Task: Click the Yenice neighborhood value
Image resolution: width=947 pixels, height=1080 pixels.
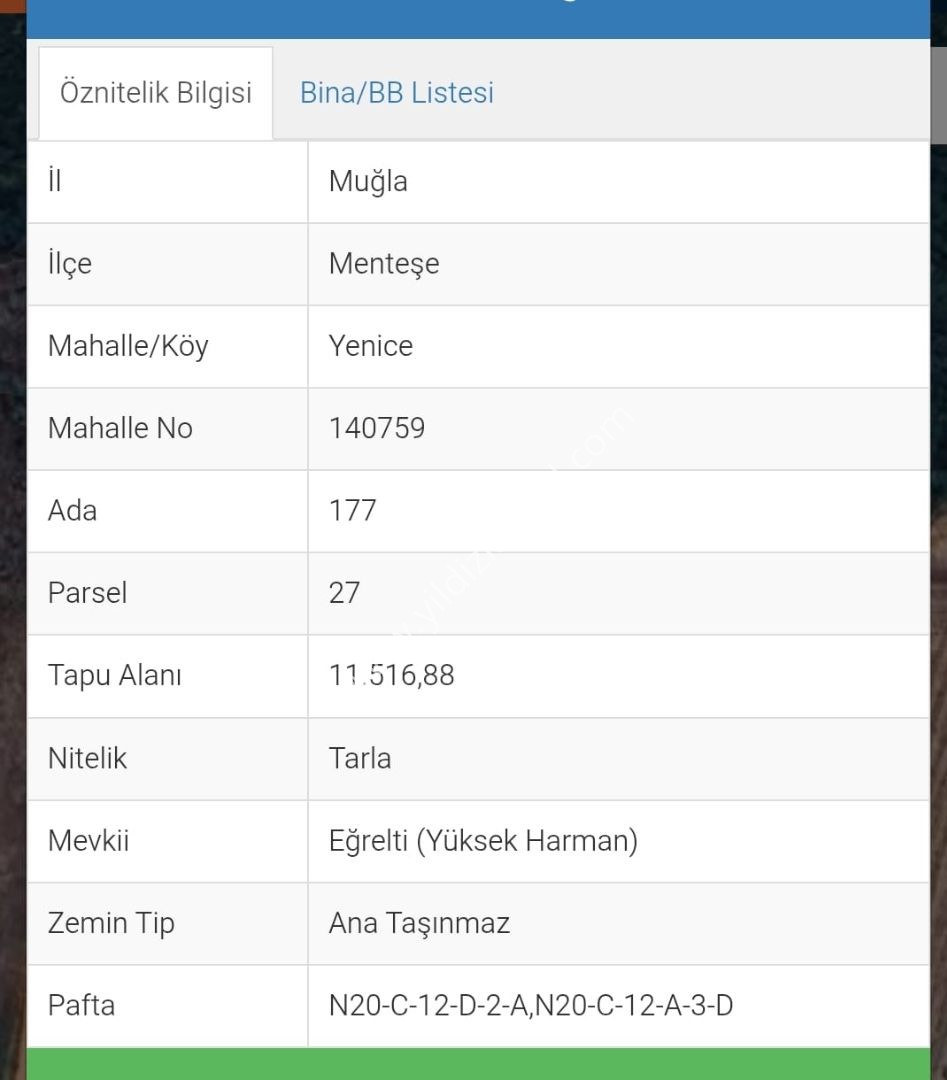Action: click(370, 346)
